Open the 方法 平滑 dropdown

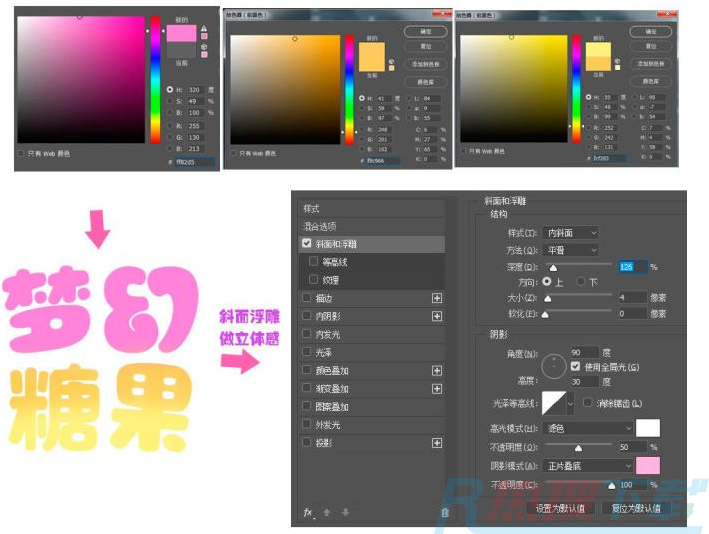573,250
